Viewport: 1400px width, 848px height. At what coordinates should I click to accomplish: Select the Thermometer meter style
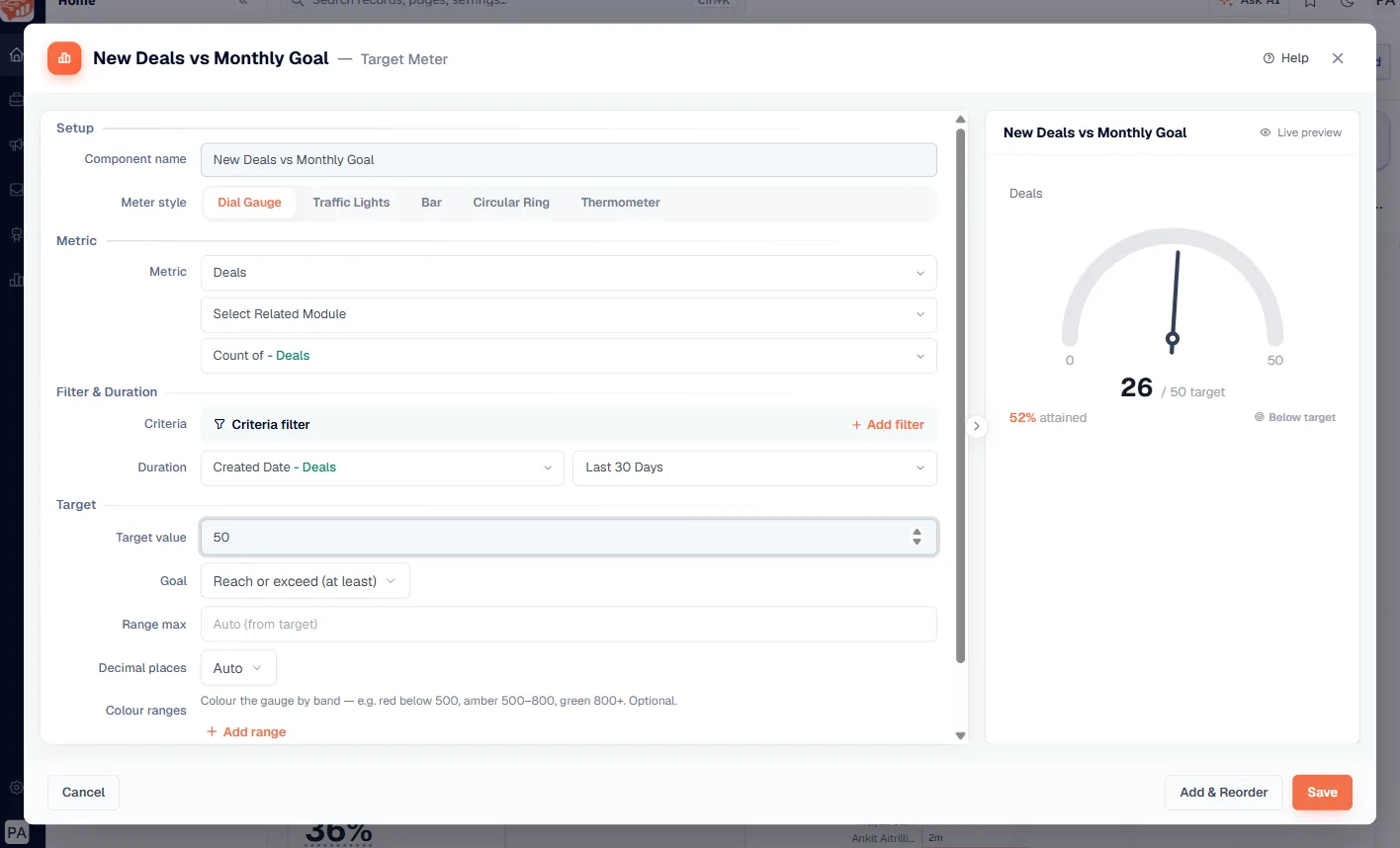620,203
